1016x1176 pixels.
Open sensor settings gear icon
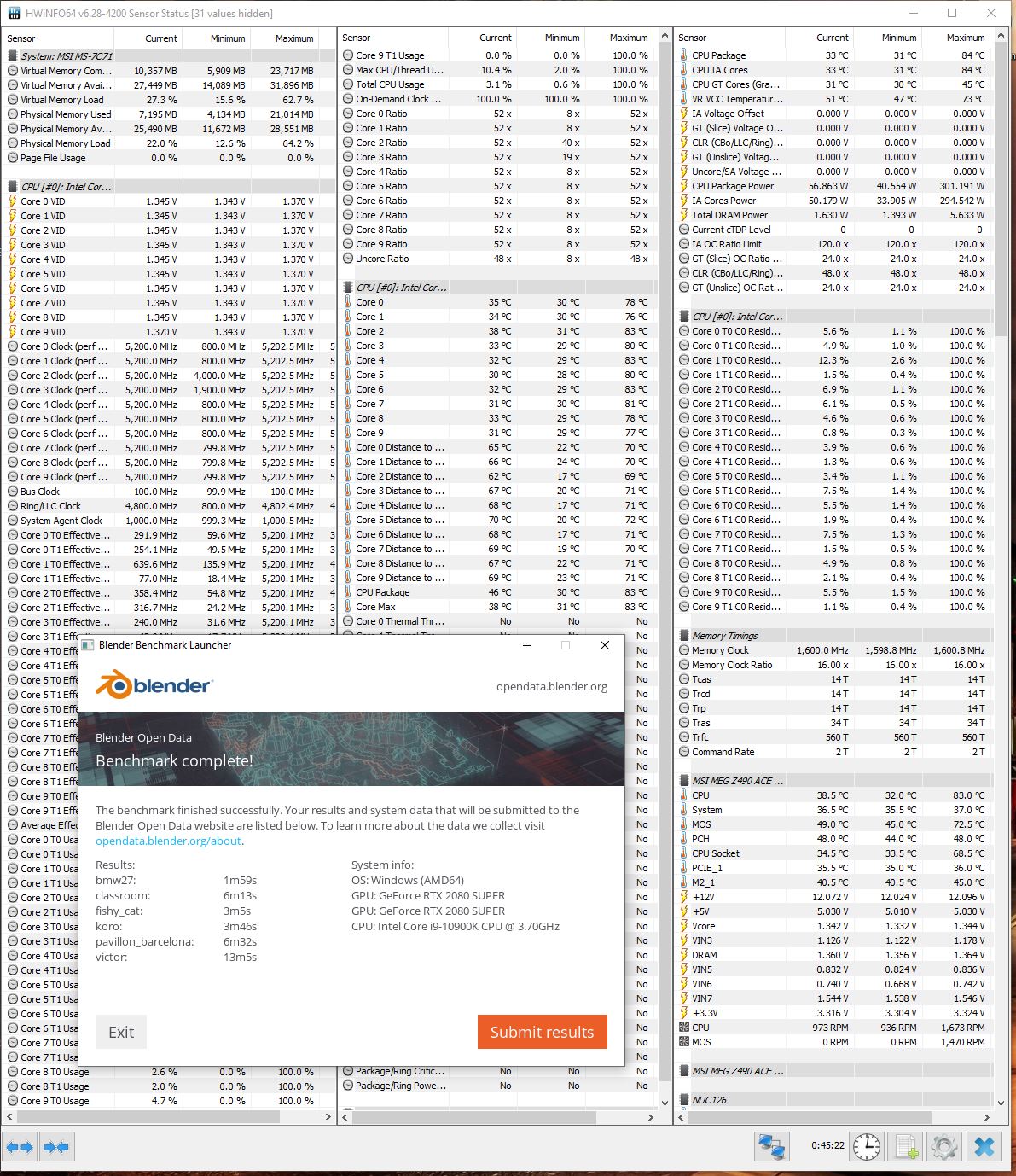click(x=944, y=1146)
